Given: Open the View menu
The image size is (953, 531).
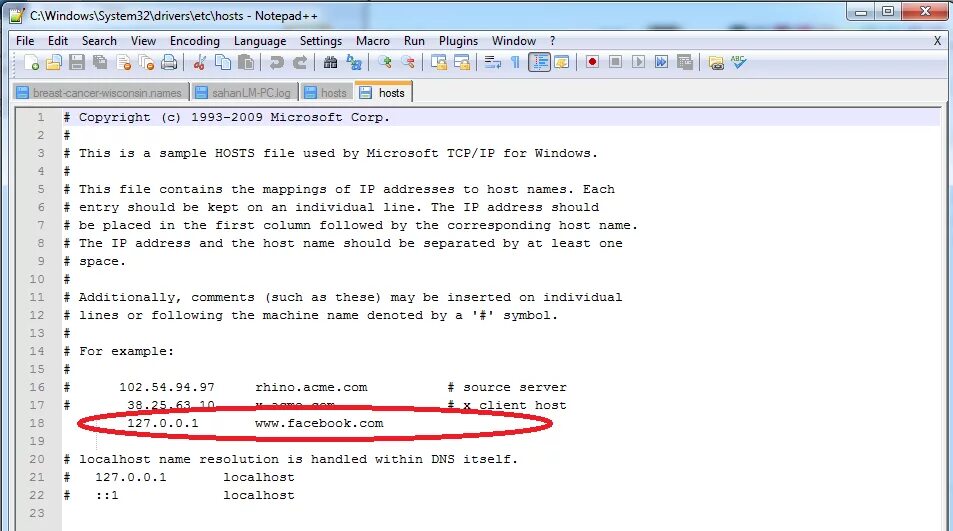Looking at the screenshot, I should click(x=143, y=41).
